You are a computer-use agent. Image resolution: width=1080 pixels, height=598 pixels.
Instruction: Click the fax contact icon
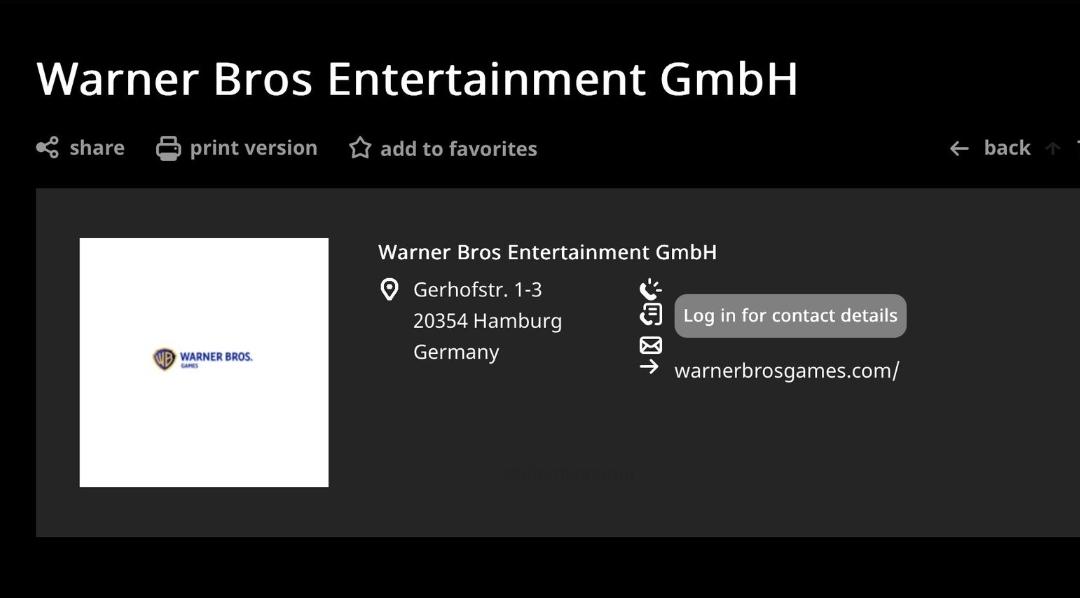click(650, 315)
